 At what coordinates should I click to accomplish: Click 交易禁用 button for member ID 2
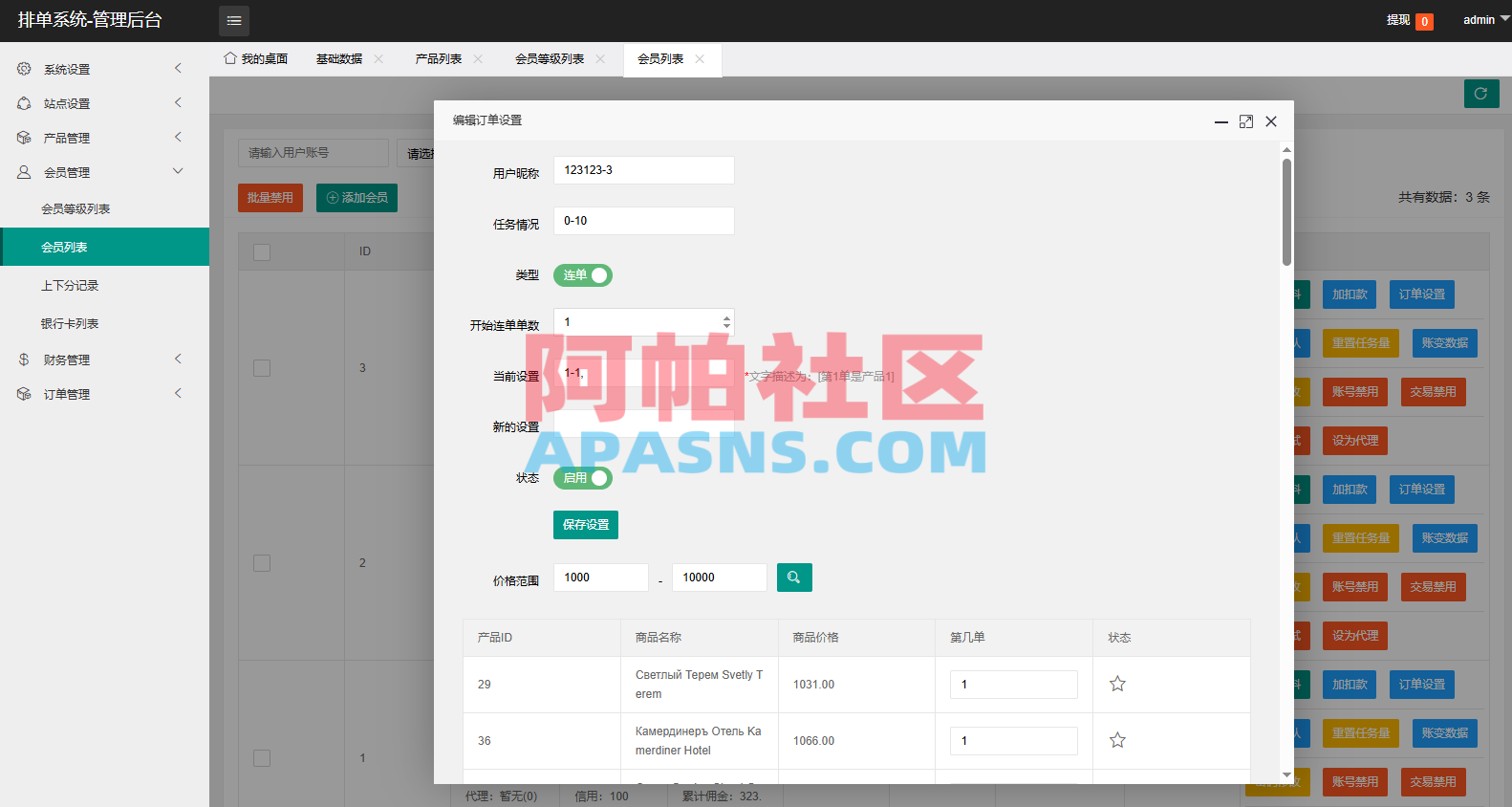pos(1434,587)
